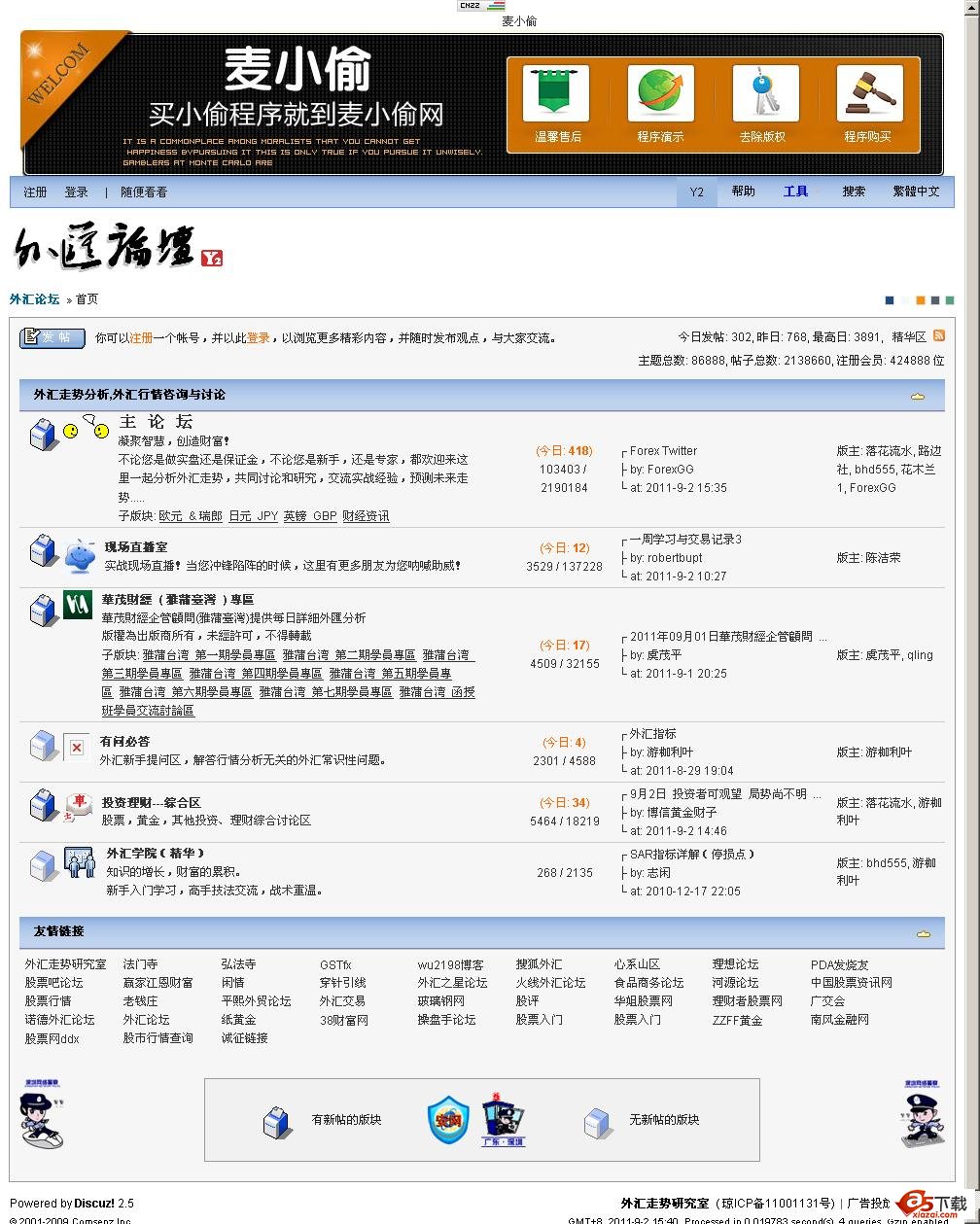Click the 现场直播室 forum folder icon
980x1224 pixels.
click(x=43, y=551)
